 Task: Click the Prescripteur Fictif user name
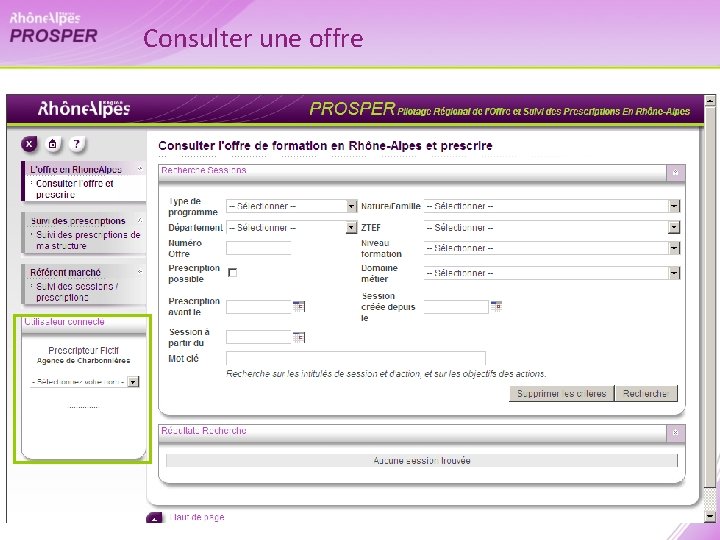84,350
